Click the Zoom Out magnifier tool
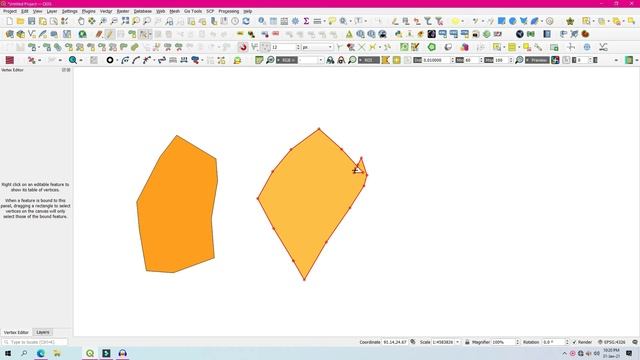This screenshot has width=640, height=360. coord(114,21)
